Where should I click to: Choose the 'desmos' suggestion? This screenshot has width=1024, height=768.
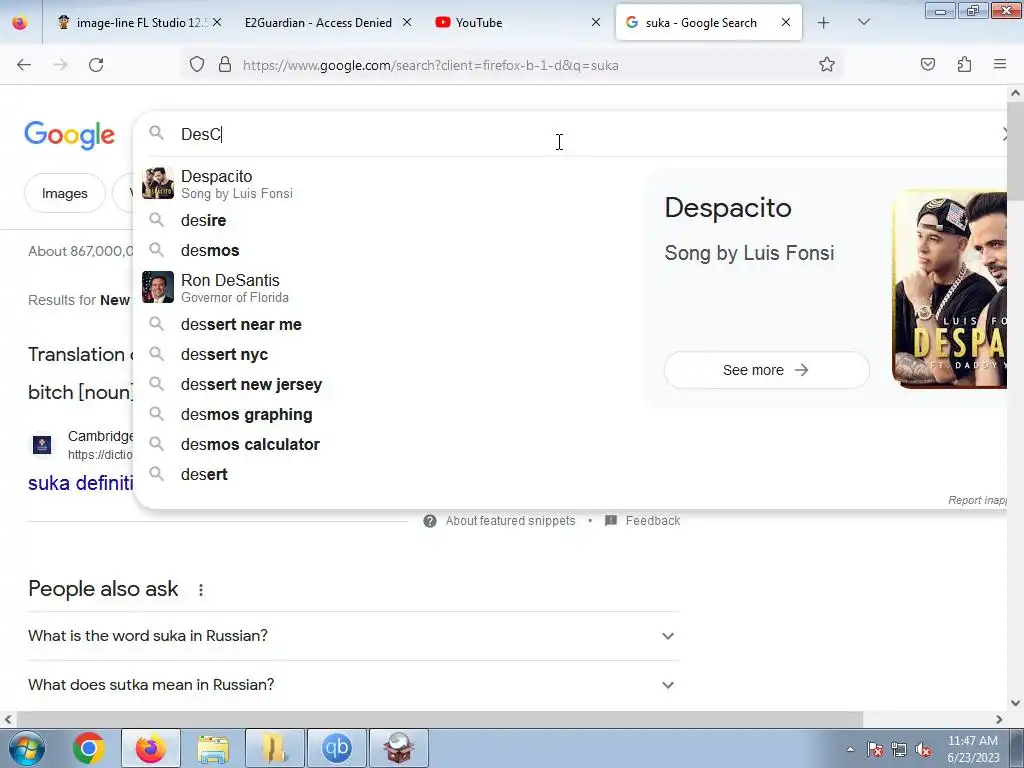point(392,250)
